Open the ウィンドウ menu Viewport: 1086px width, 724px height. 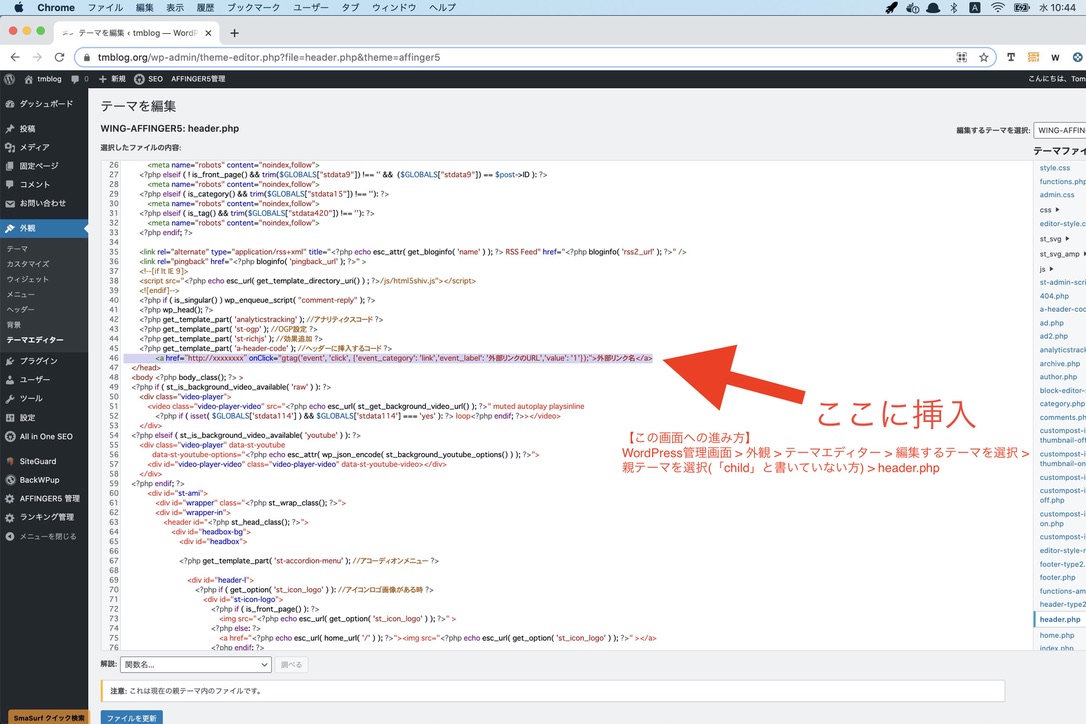(394, 8)
